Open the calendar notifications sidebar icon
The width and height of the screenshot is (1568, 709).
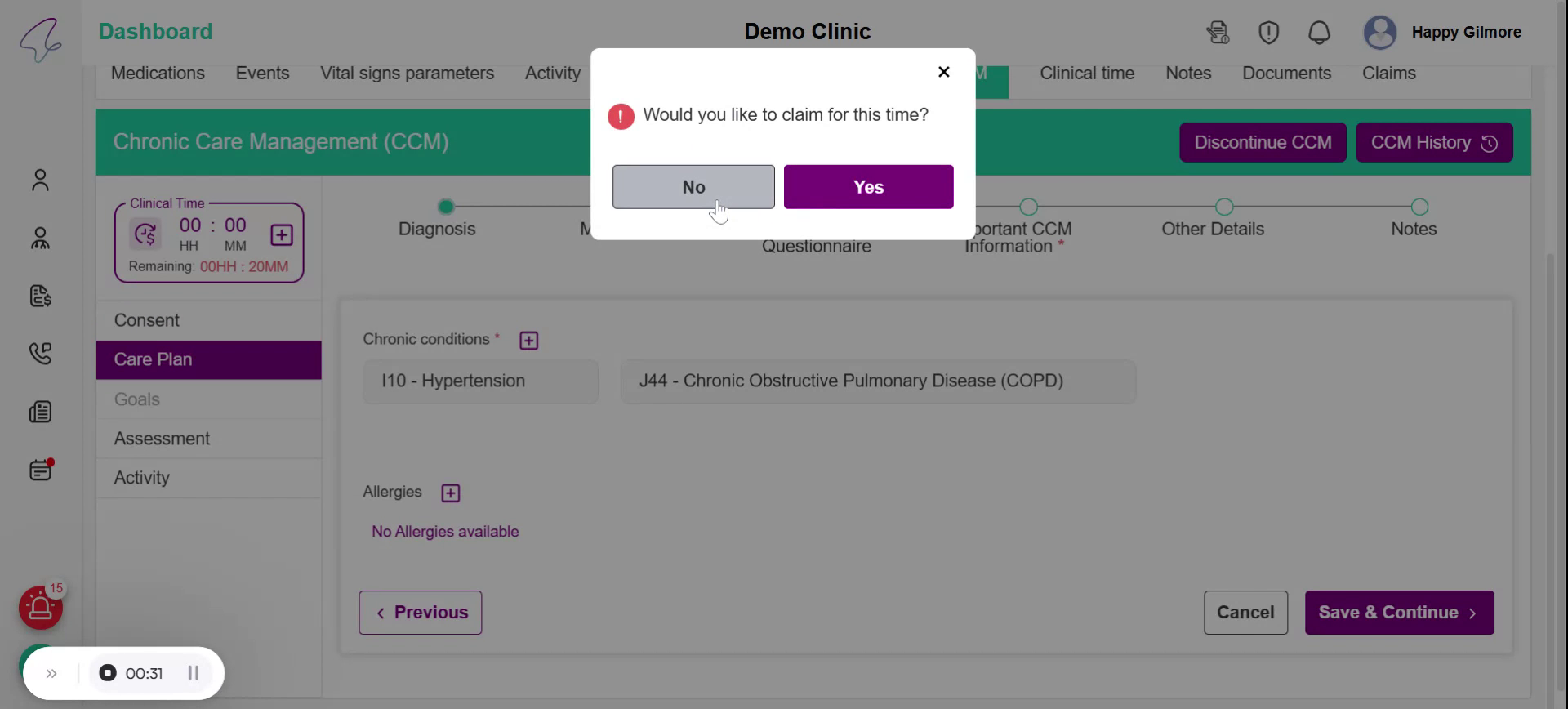(41, 470)
